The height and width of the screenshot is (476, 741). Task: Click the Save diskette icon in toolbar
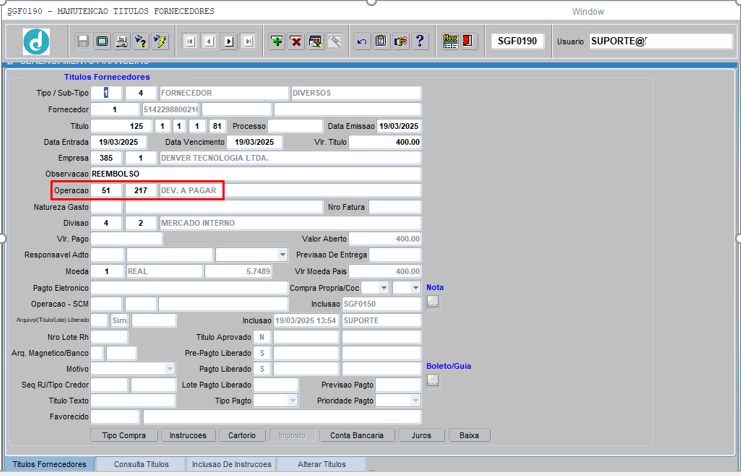(83, 41)
